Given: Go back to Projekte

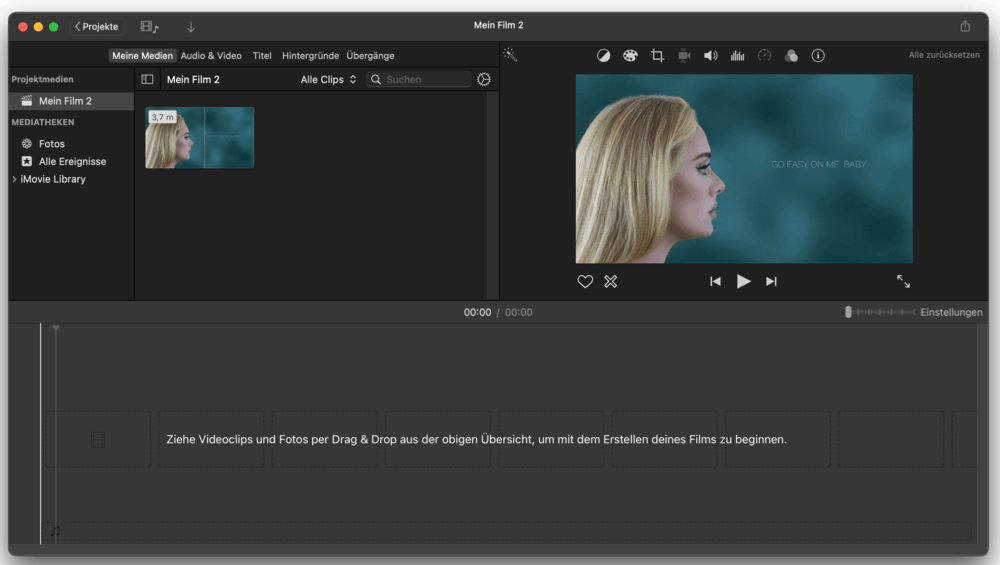Looking at the screenshot, I should click(x=96, y=26).
